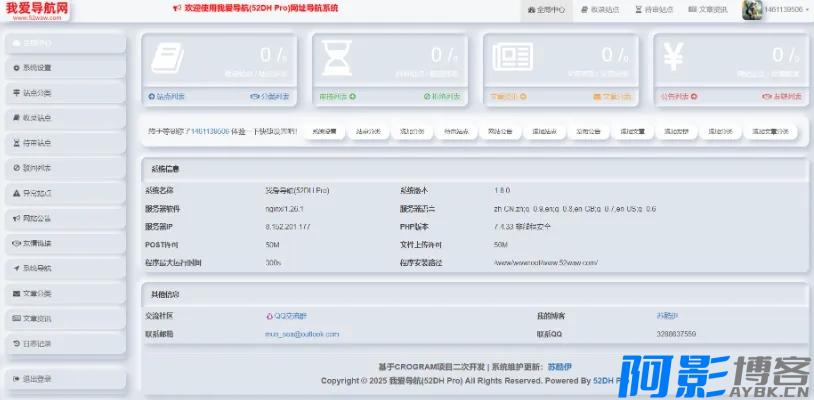814x400 pixels.
Task: Click the 站点分类 quick-access button
Action: point(368,132)
